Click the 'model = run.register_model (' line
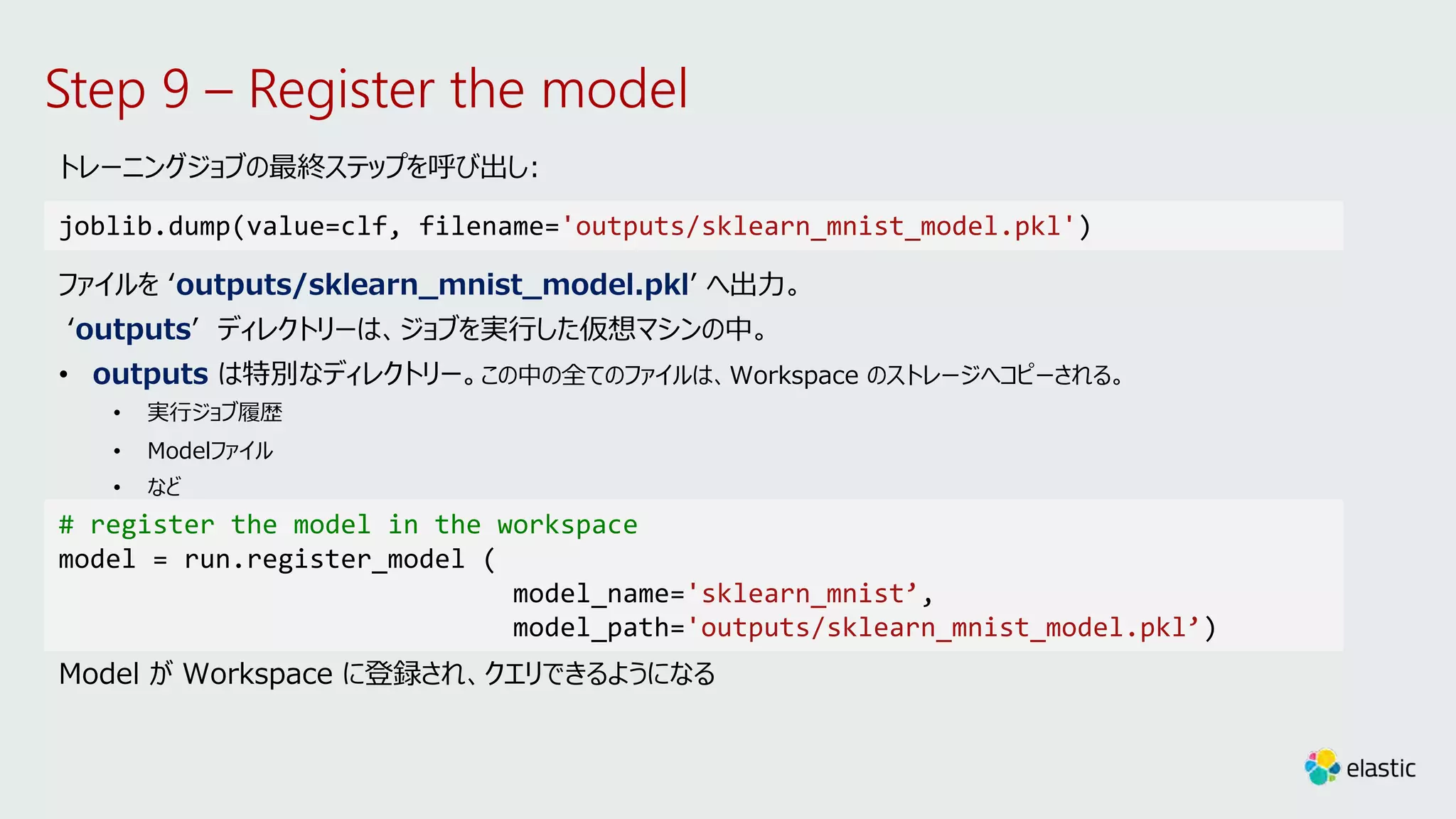Image resolution: width=1456 pixels, height=819 pixels. (277, 560)
